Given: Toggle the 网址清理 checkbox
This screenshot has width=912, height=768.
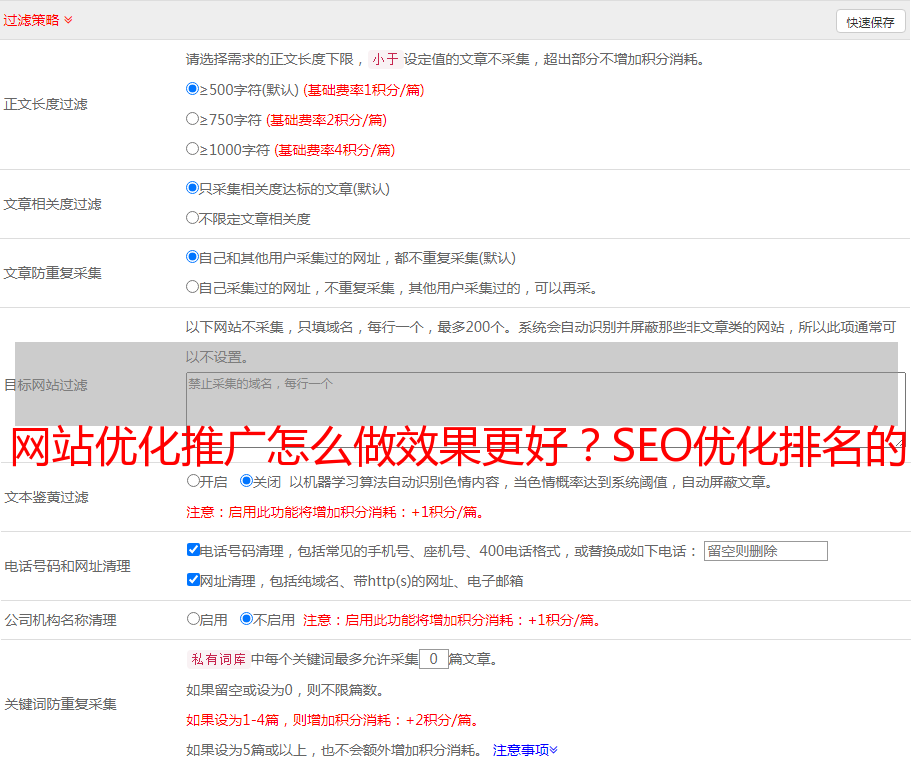Looking at the screenshot, I should 194,580.
